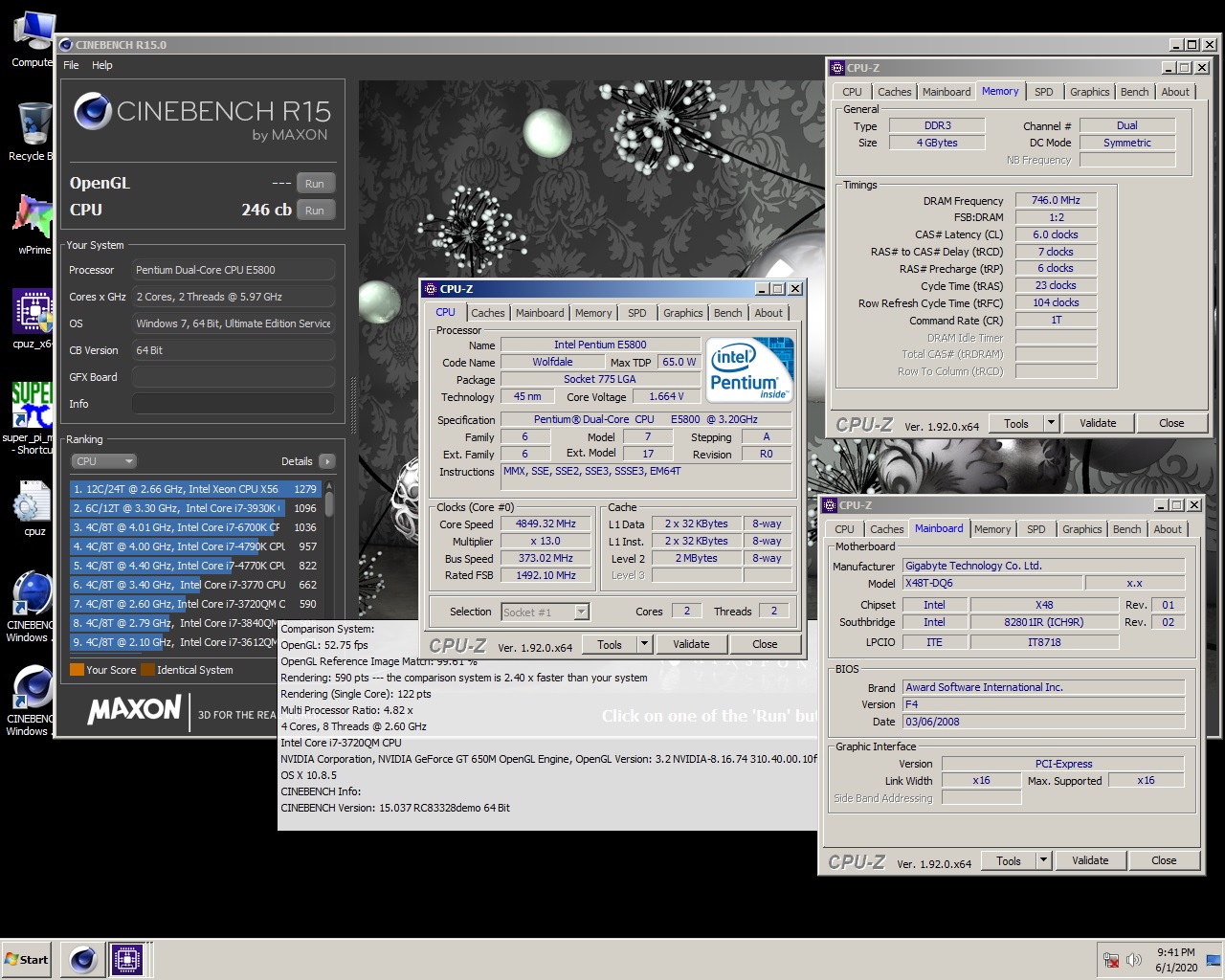The height and width of the screenshot is (980, 1225).
Task: Open the ranking CPU dropdown
Action: click(103, 461)
